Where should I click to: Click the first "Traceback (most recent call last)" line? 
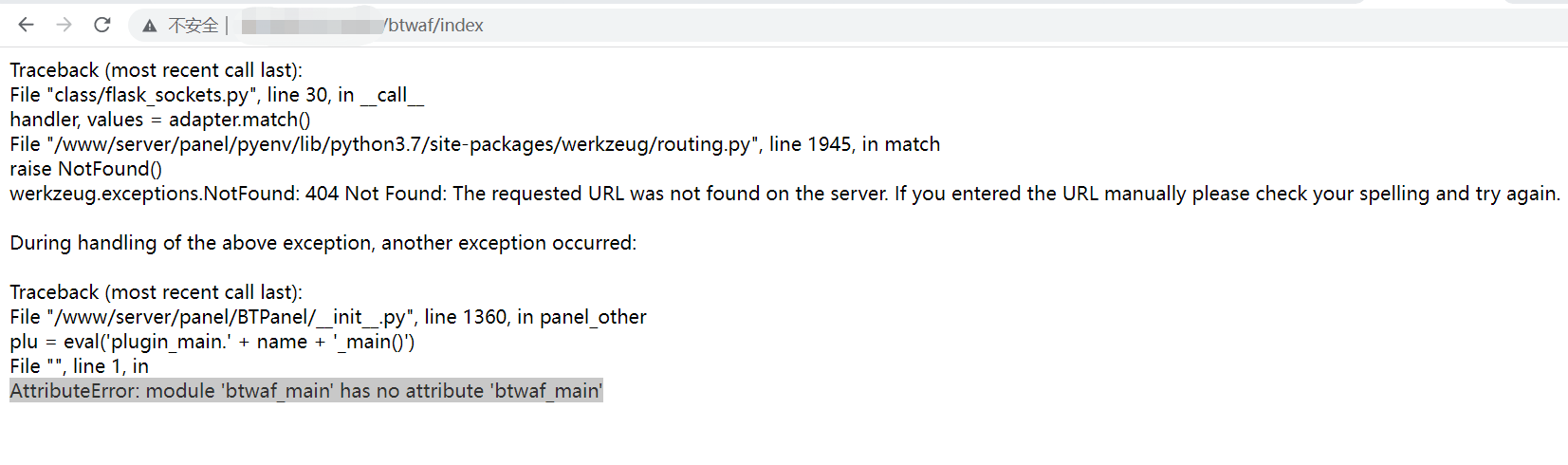[x=157, y=70]
